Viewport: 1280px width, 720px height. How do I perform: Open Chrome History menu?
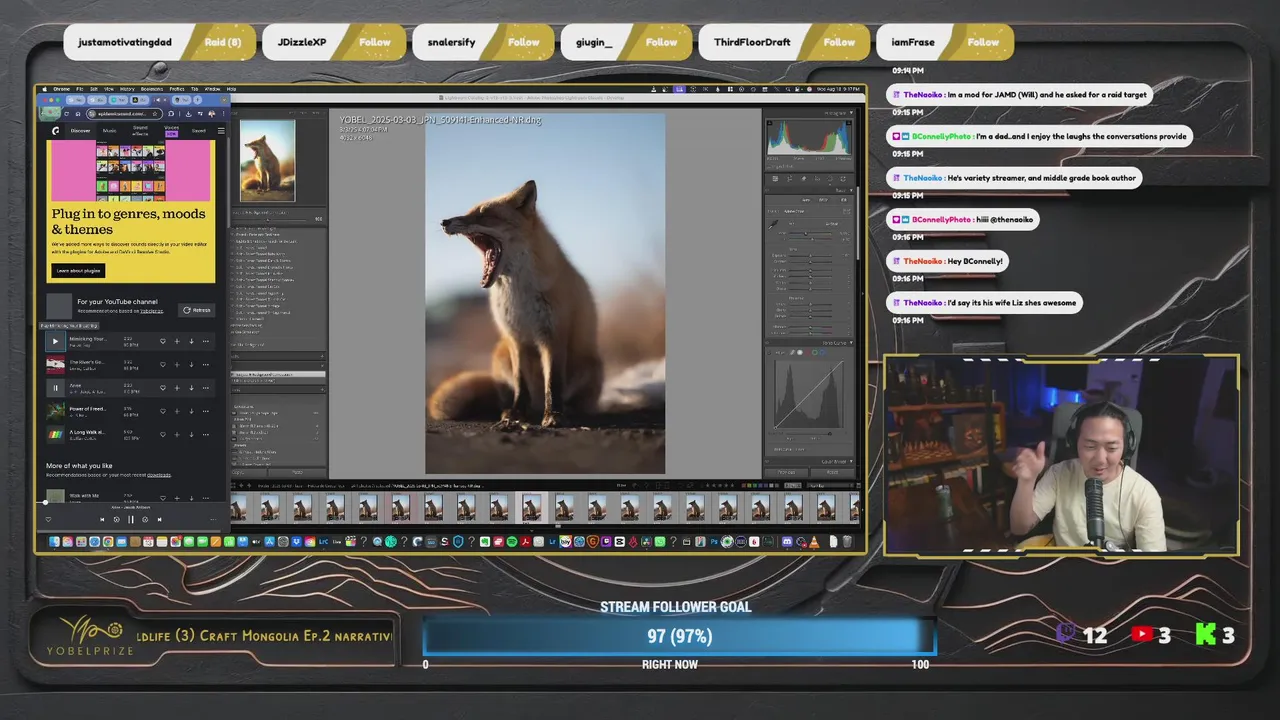pyautogui.click(x=127, y=89)
